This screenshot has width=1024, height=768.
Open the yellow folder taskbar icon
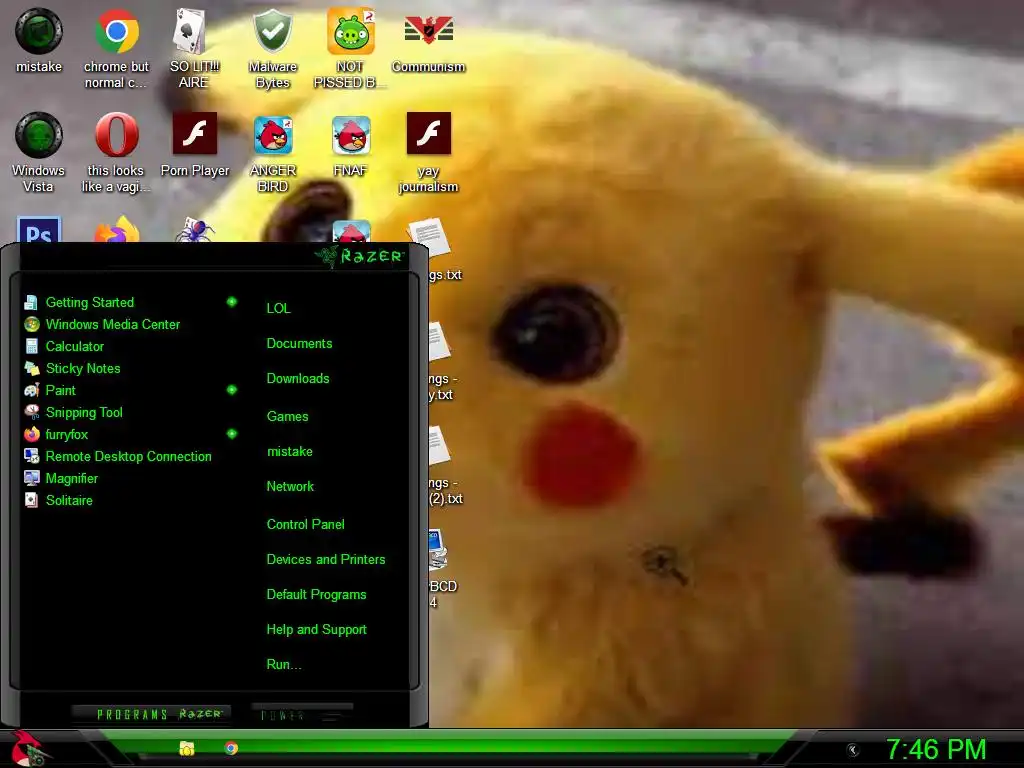187,748
